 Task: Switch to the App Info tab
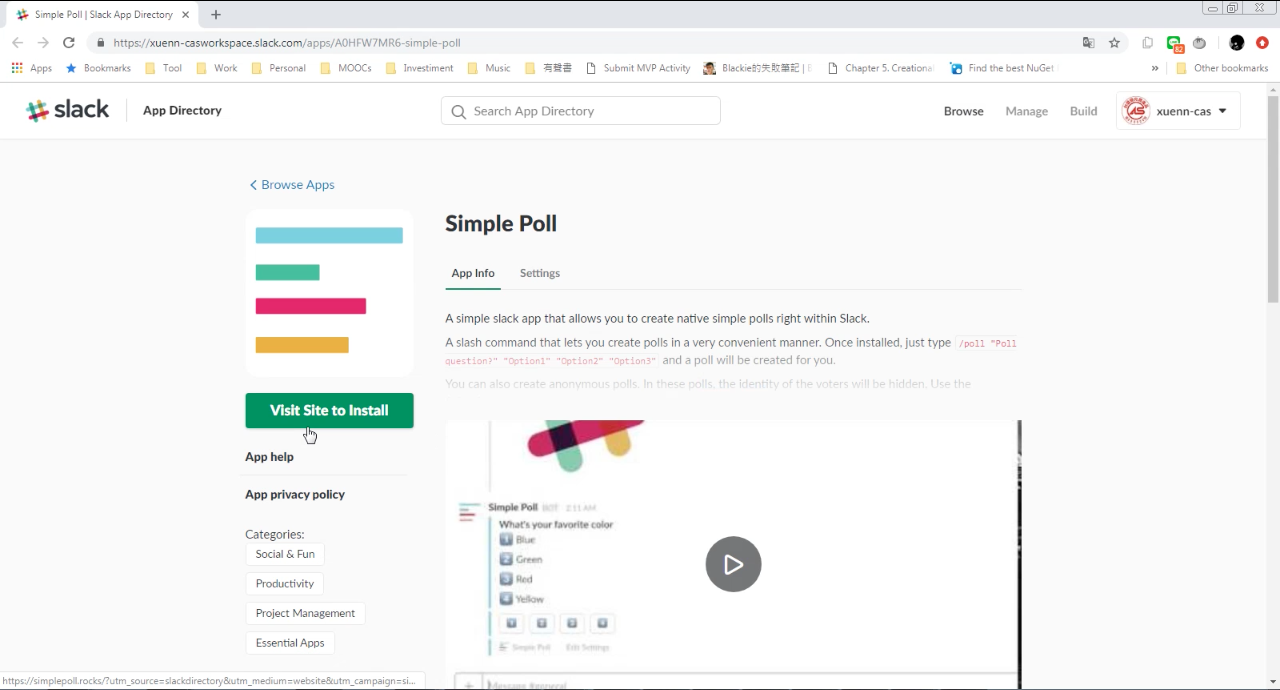pyautogui.click(x=473, y=273)
